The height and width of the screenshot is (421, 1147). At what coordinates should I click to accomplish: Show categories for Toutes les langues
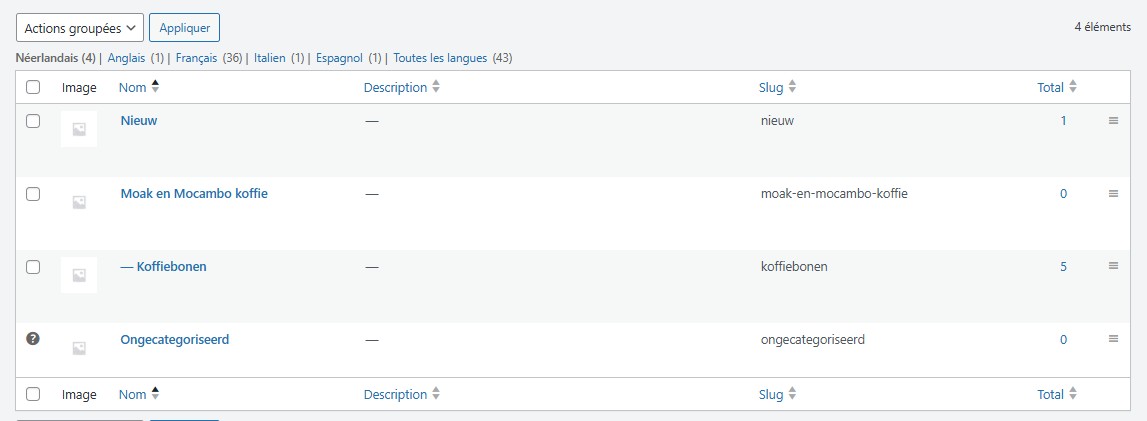pyautogui.click(x=440, y=58)
